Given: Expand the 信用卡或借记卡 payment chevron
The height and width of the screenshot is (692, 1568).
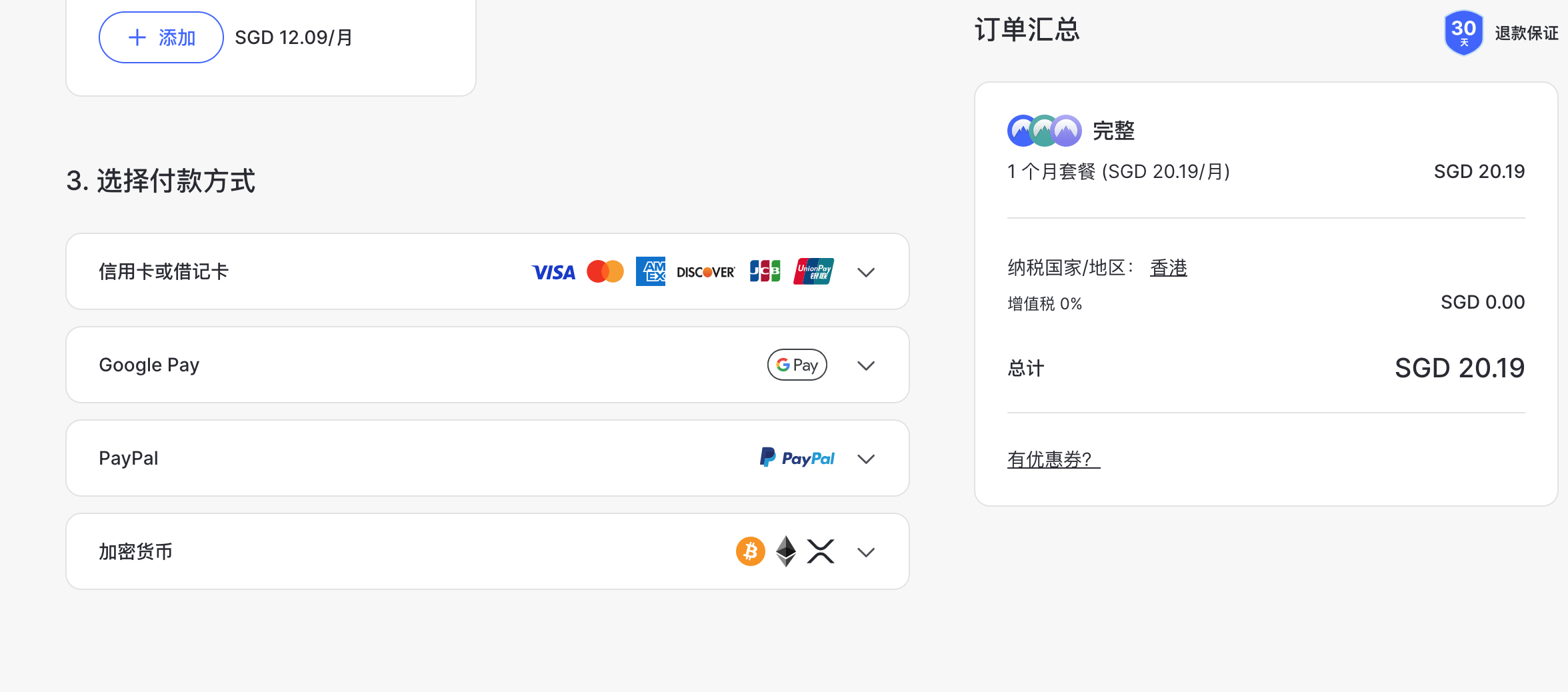Looking at the screenshot, I should tap(866, 272).
